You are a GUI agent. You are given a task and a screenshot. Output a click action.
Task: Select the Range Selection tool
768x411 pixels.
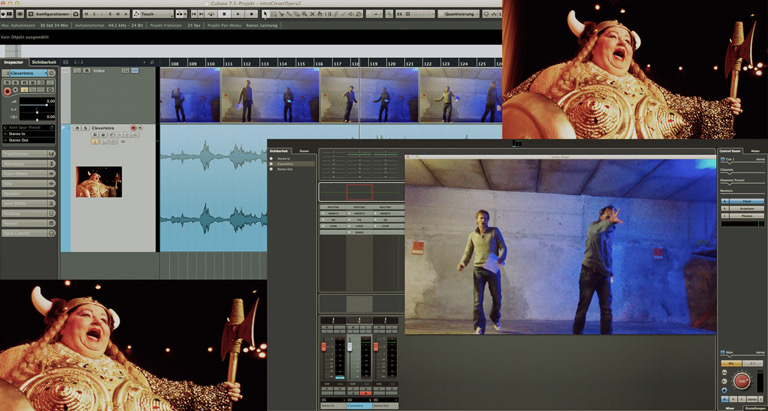click(x=273, y=14)
